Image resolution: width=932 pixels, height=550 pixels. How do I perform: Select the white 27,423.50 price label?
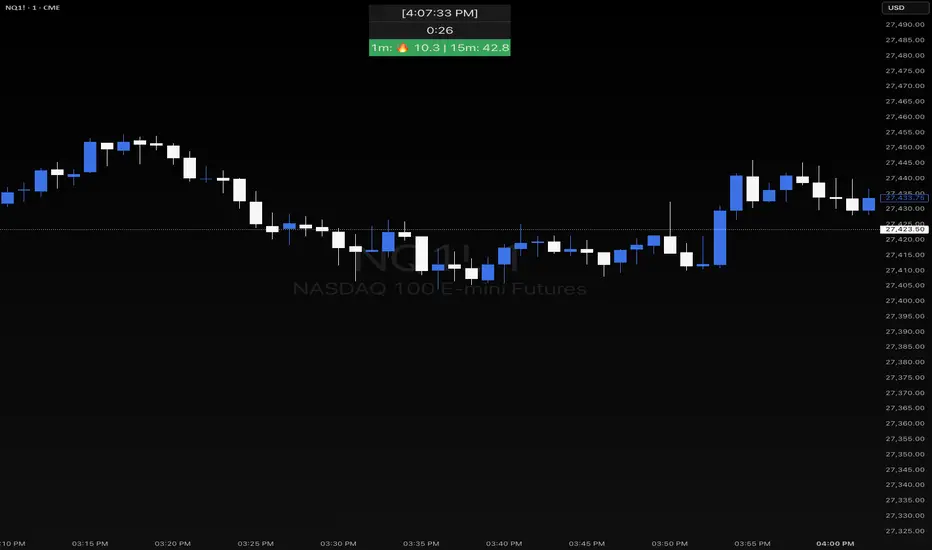click(x=904, y=229)
